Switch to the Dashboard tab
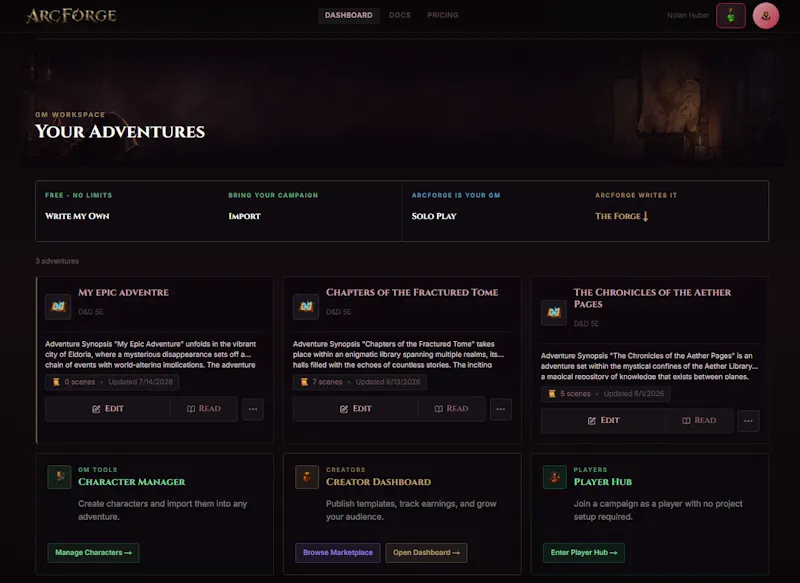 [x=348, y=15]
